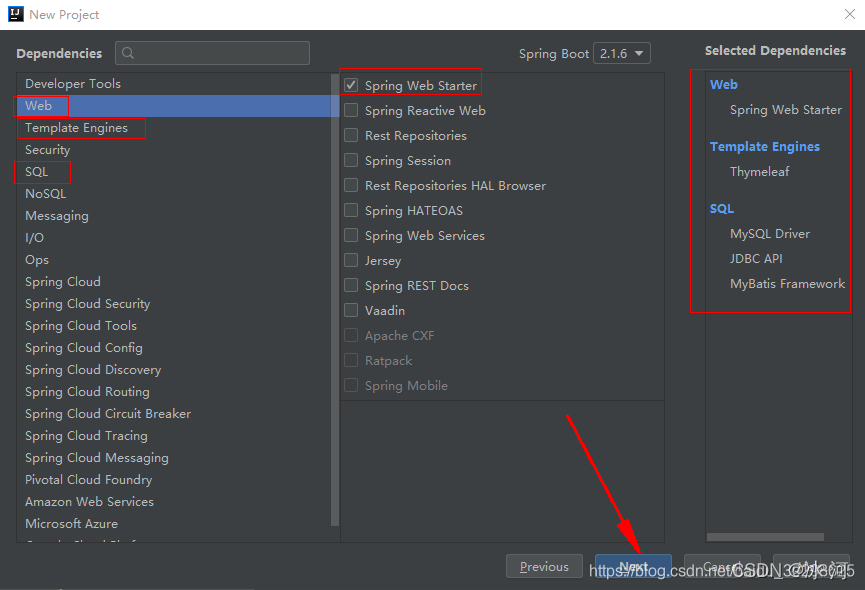Select Spring Cloud Discovery category
This screenshot has width=865, height=590.
pos(174,370)
